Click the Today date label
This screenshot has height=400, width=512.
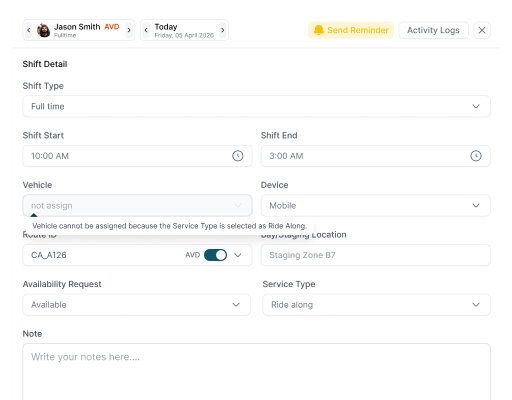166,27
